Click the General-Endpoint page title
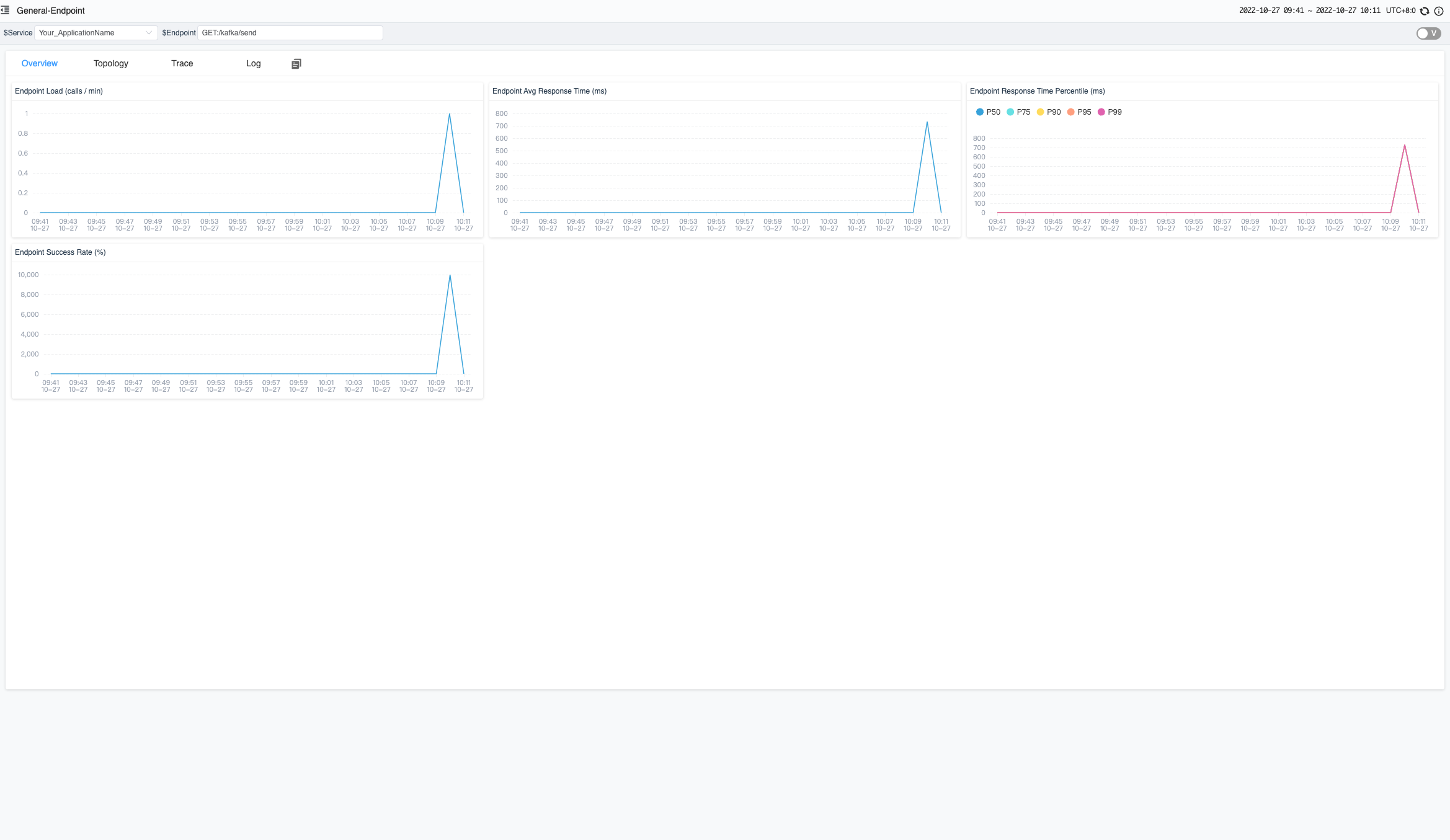Screen dimensions: 1450x840 pos(51,11)
